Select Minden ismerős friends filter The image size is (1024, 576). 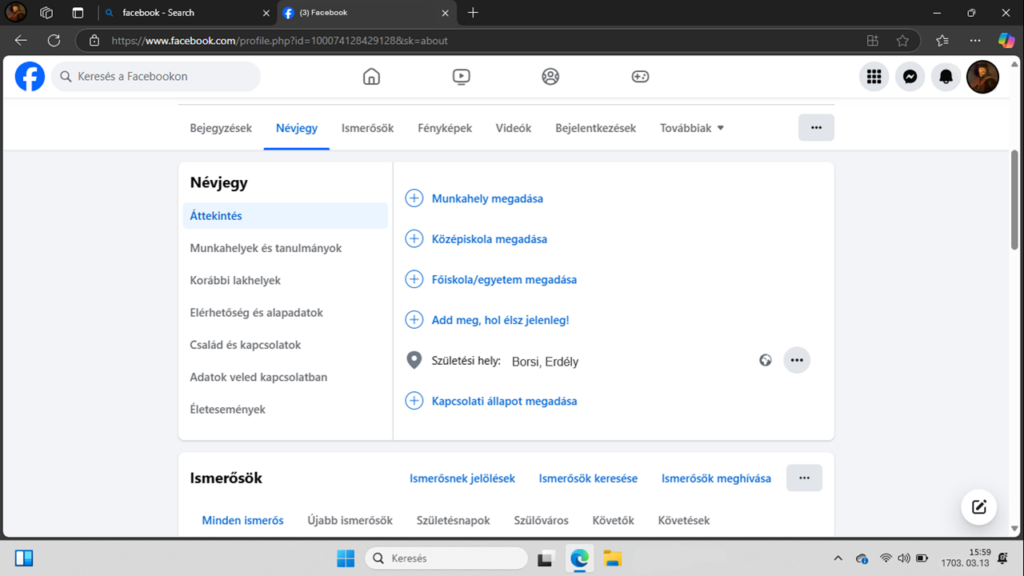(242, 520)
